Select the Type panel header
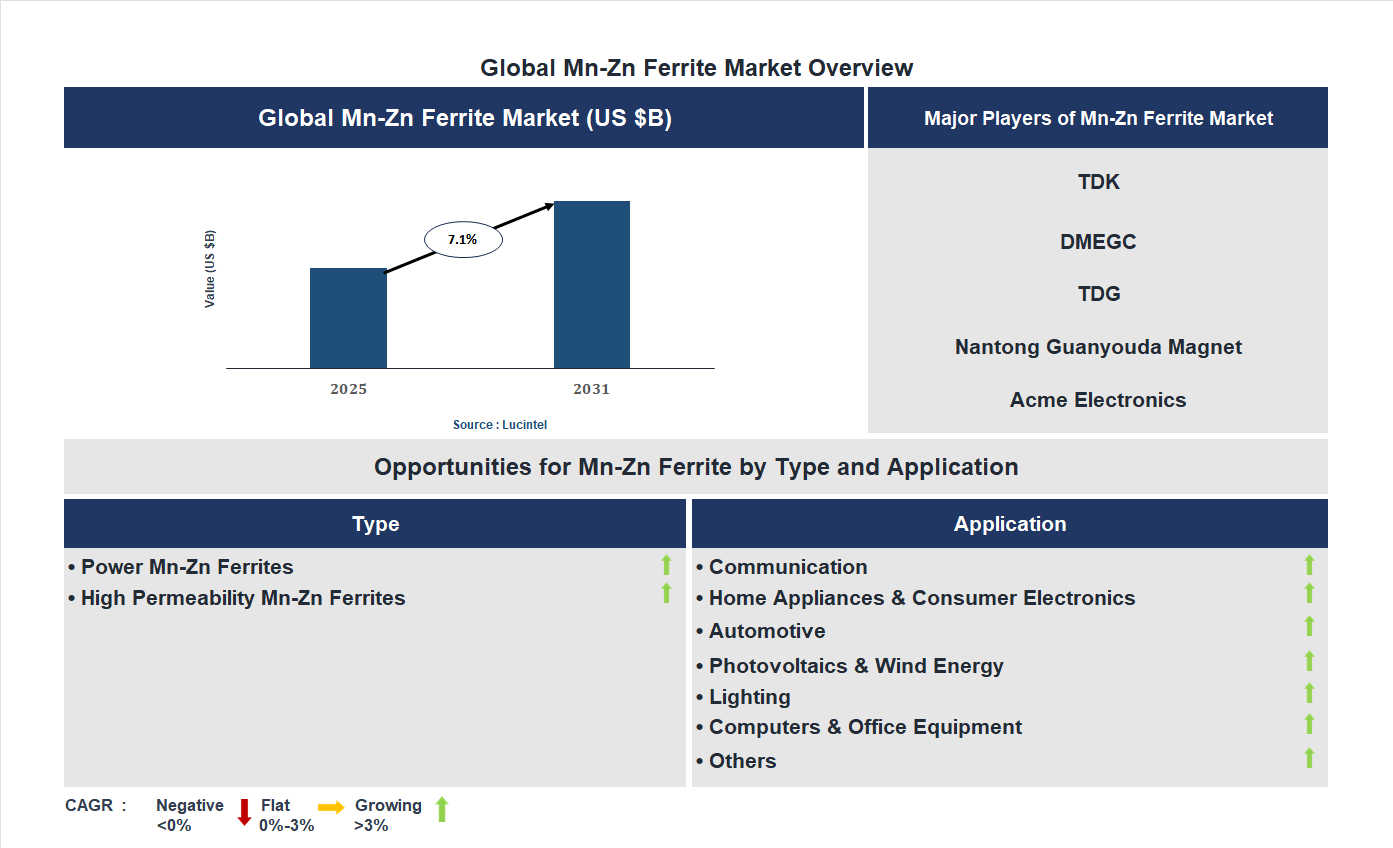1393x848 pixels. point(375,523)
